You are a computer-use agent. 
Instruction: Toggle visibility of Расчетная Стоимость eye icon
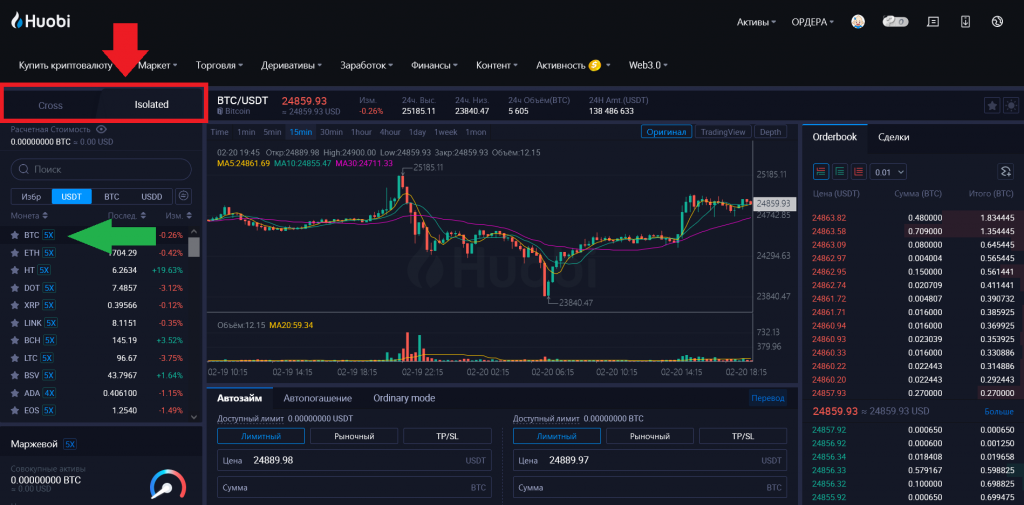(101, 129)
